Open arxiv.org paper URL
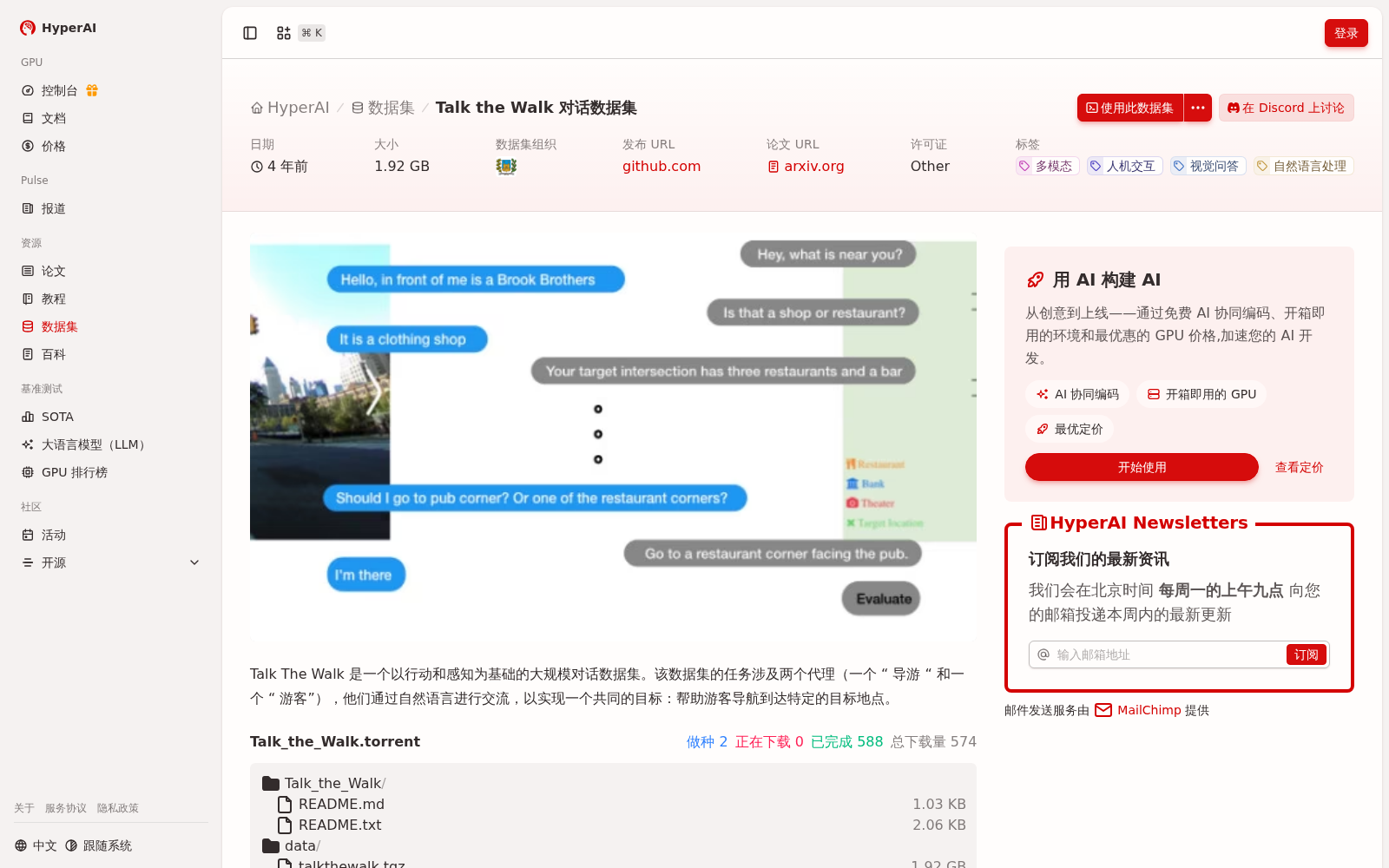 pyautogui.click(x=806, y=166)
